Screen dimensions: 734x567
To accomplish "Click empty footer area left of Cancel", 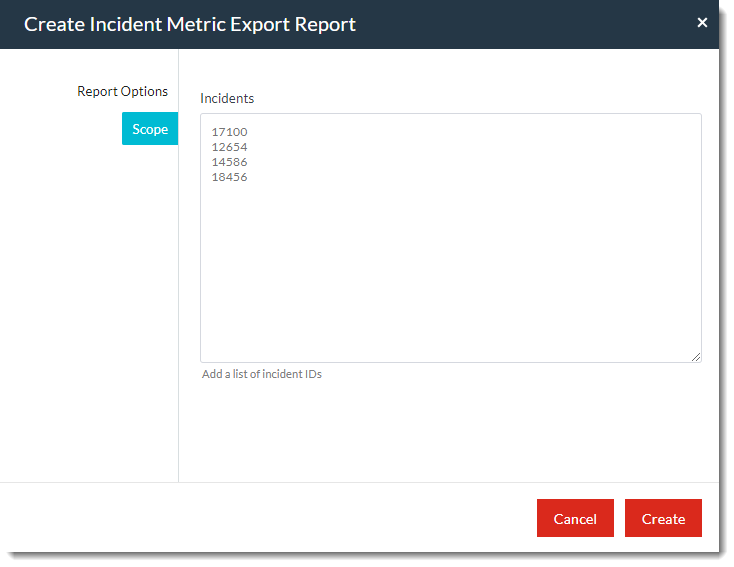I will pyautogui.click(x=270, y=519).
